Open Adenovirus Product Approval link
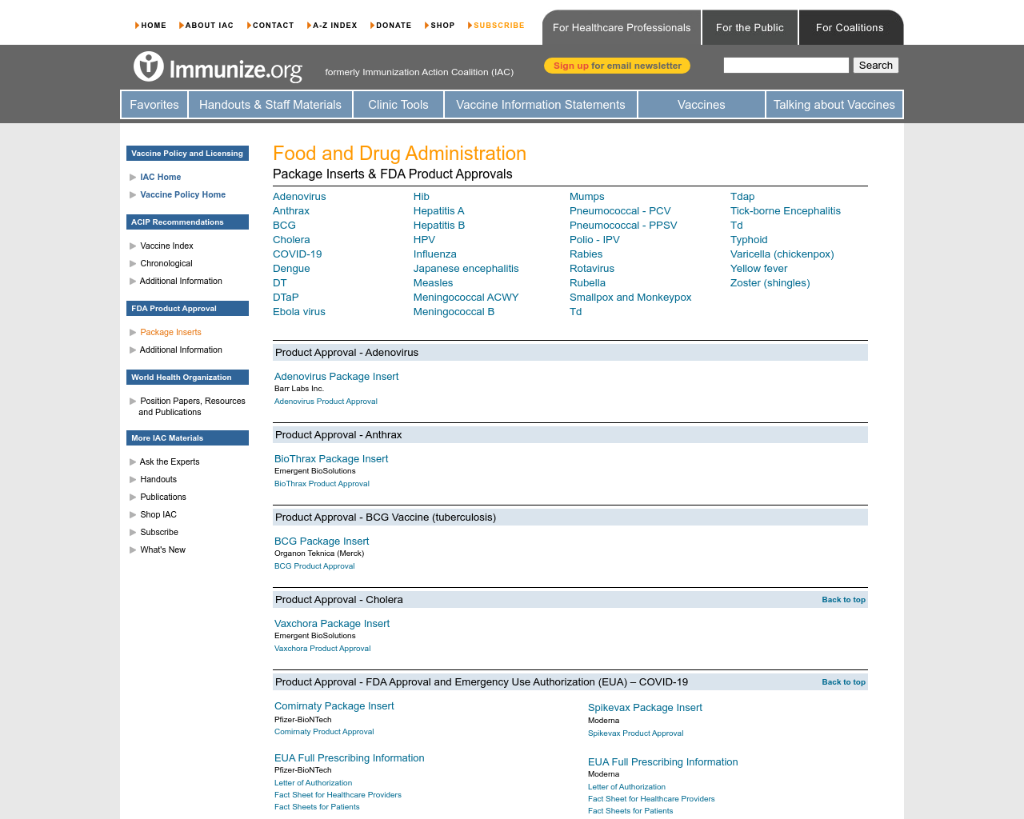The width and height of the screenshot is (1024, 819). tap(326, 402)
